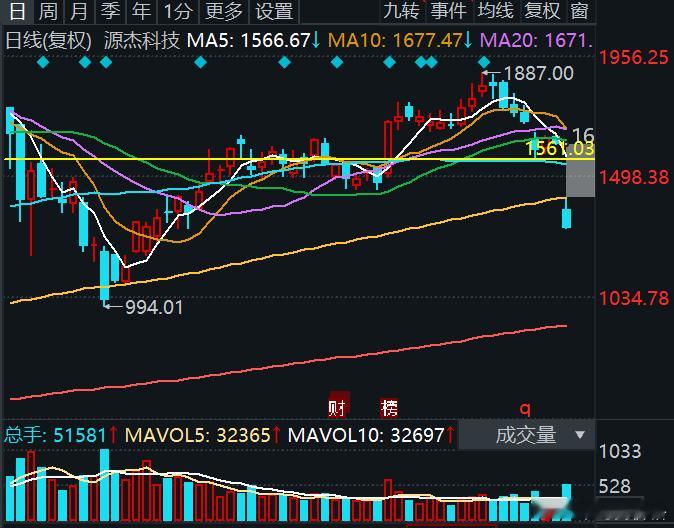This screenshot has height=528, width=674.
Task: Switch to the 季 quarterly chart tab
Action: coord(110,11)
